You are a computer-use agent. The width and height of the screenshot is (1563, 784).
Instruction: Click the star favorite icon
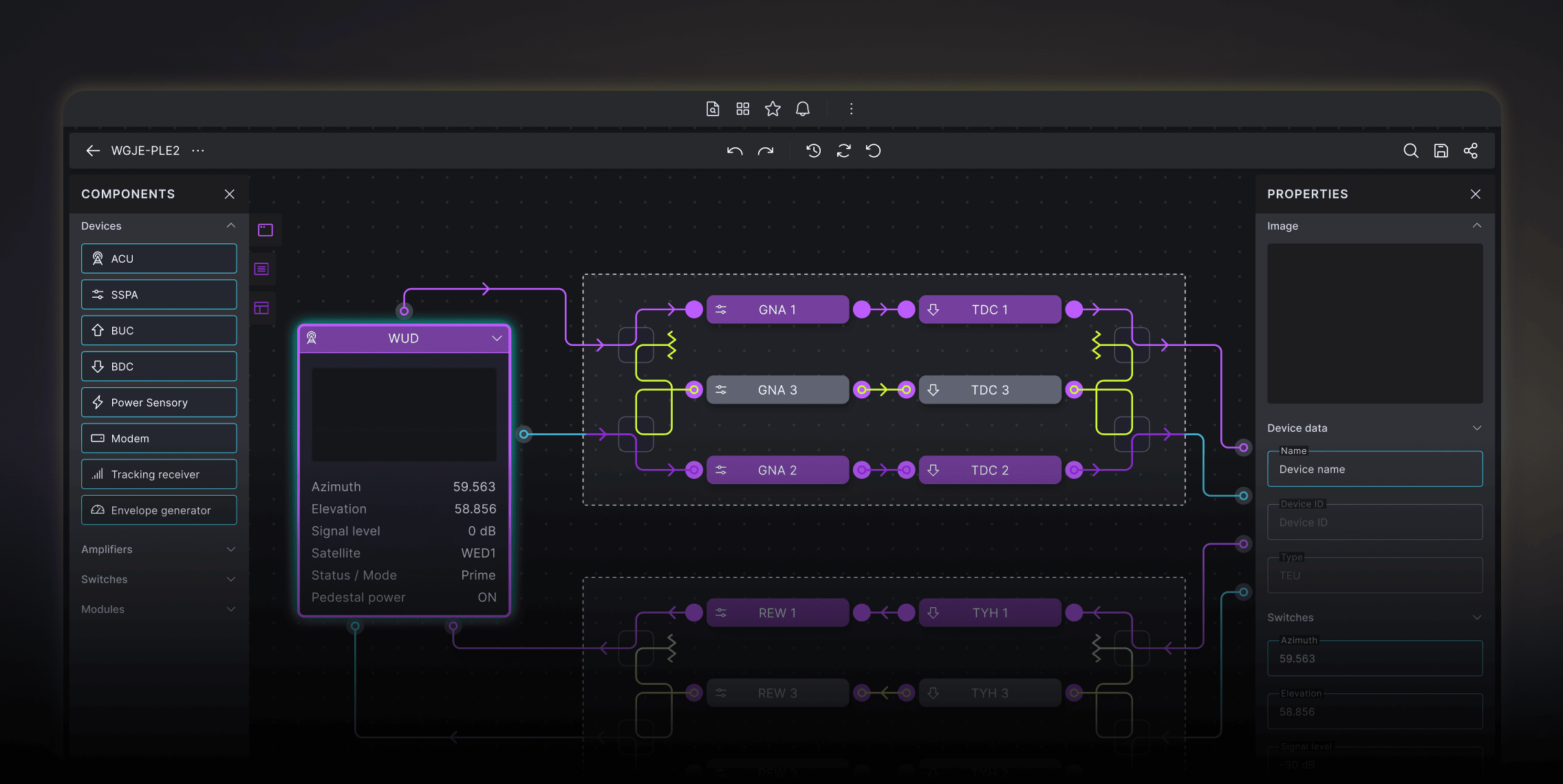coord(773,109)
